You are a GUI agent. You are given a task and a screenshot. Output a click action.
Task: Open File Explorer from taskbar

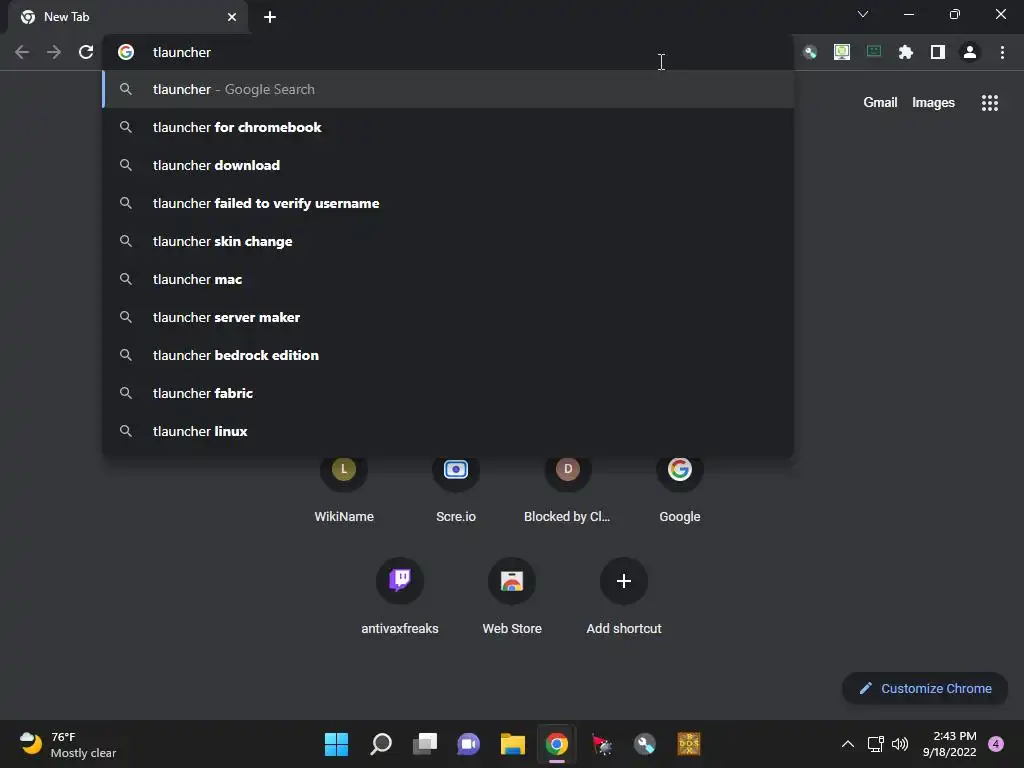(x=513, y=744)
